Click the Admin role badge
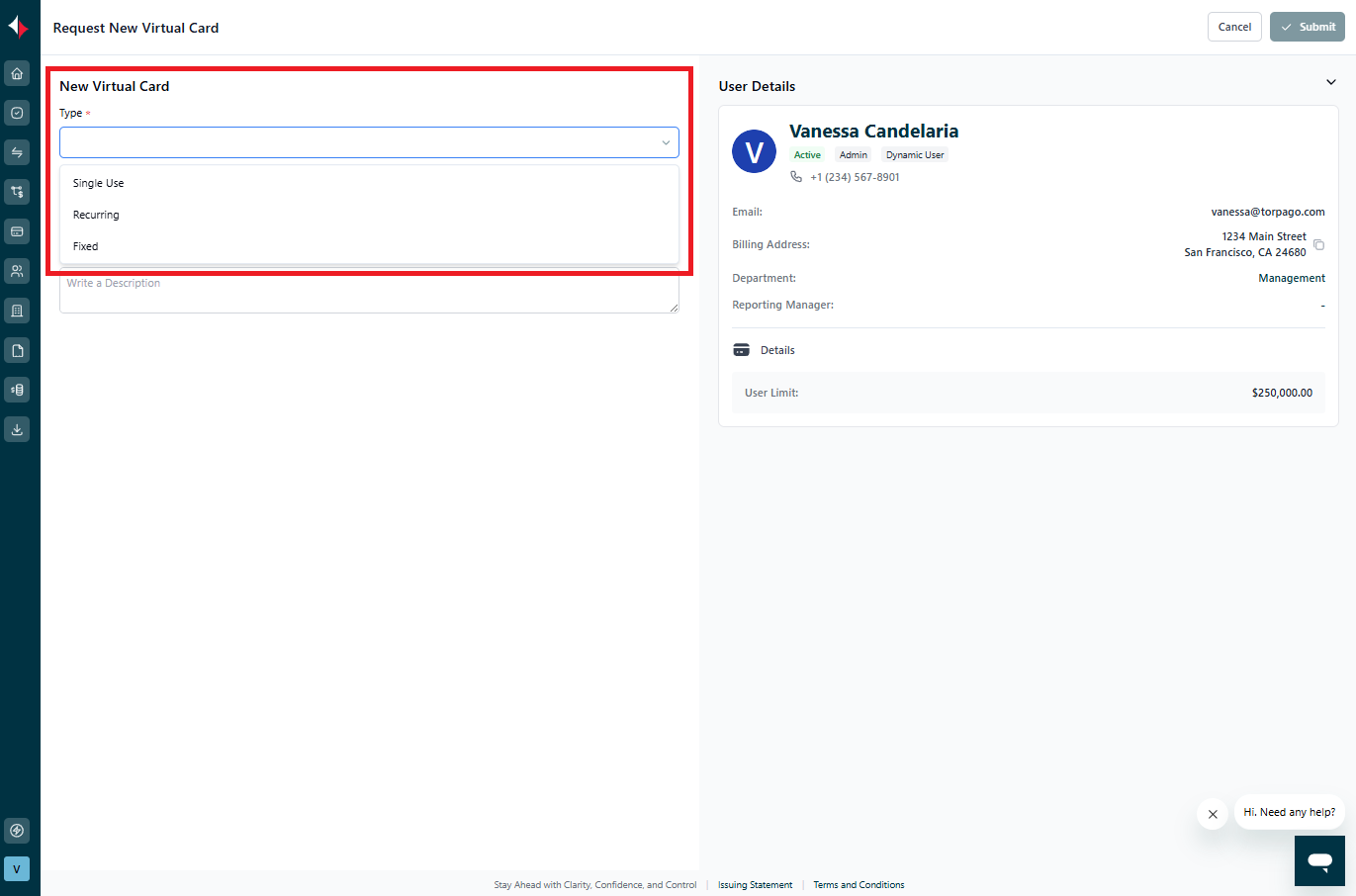The image size is (1356, 896). 853,155
